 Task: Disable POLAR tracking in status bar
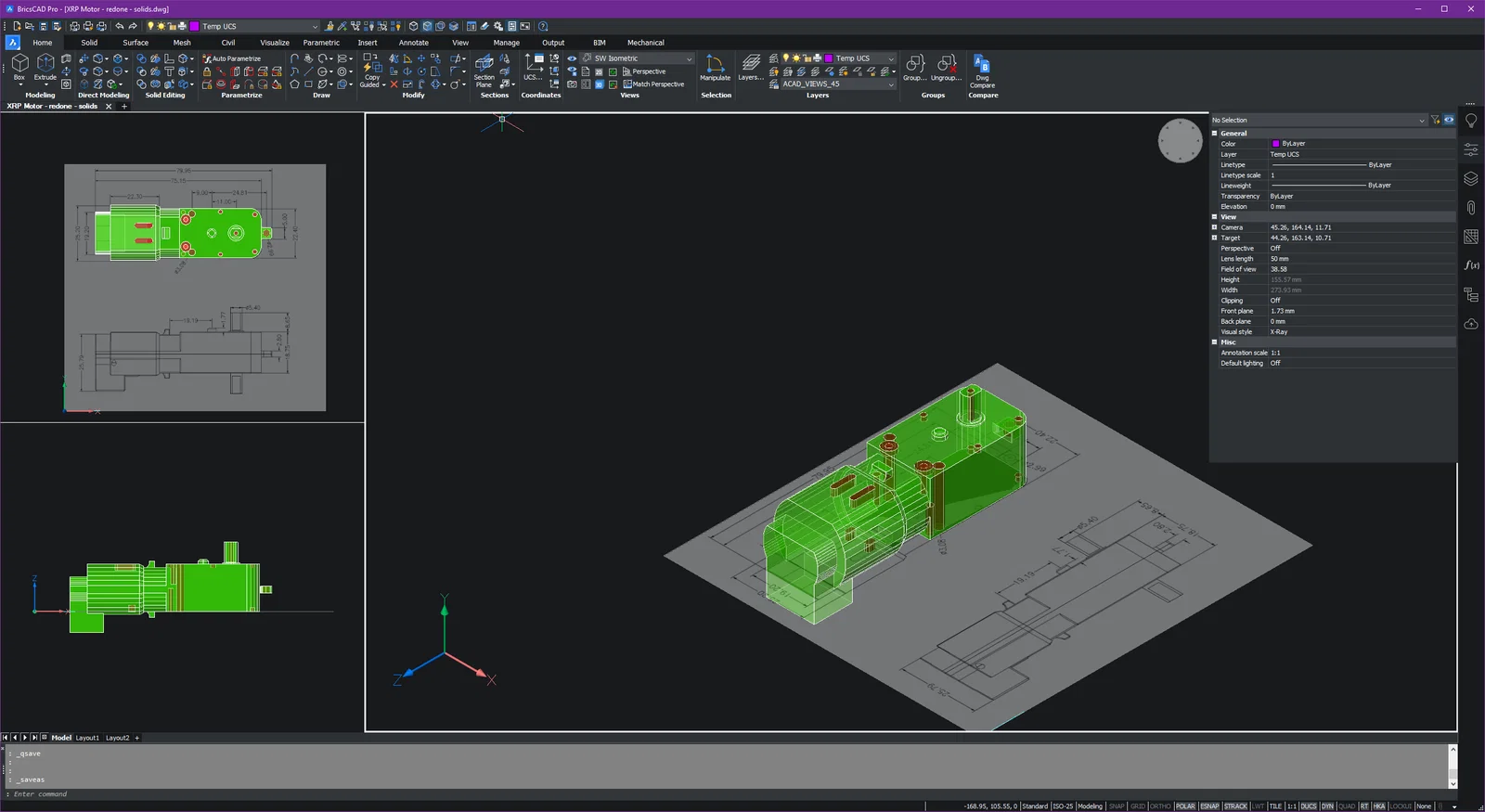1185,806
